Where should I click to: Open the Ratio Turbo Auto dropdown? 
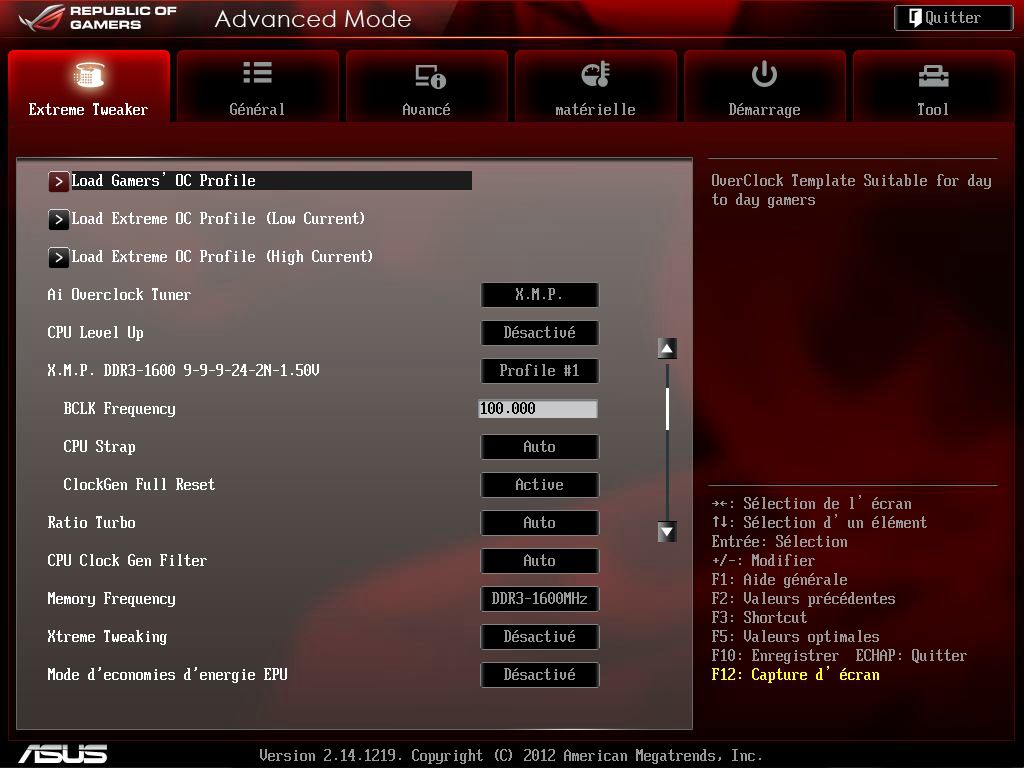[x=539, y=522]
